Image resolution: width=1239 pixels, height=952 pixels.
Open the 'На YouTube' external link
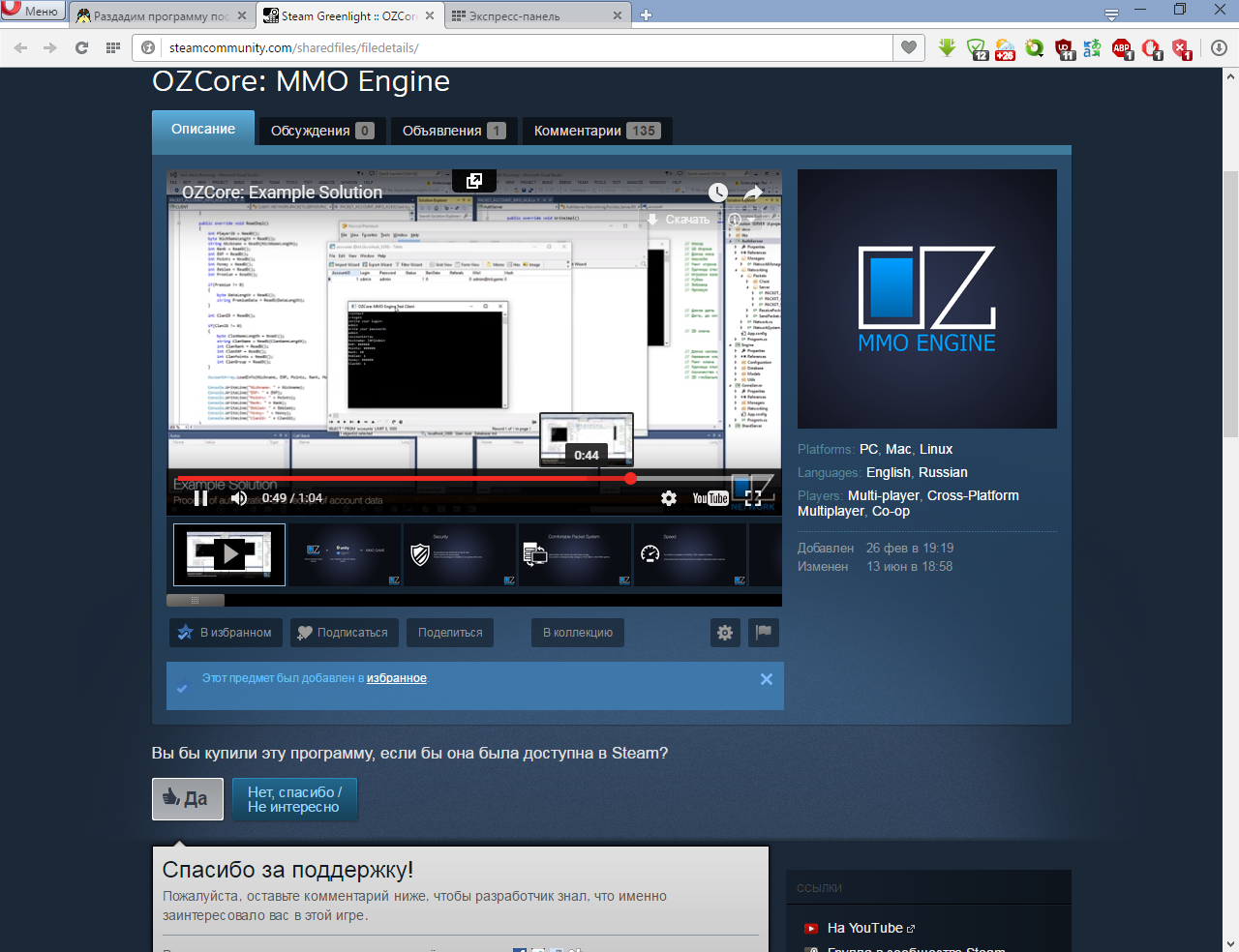coord(864,928)
